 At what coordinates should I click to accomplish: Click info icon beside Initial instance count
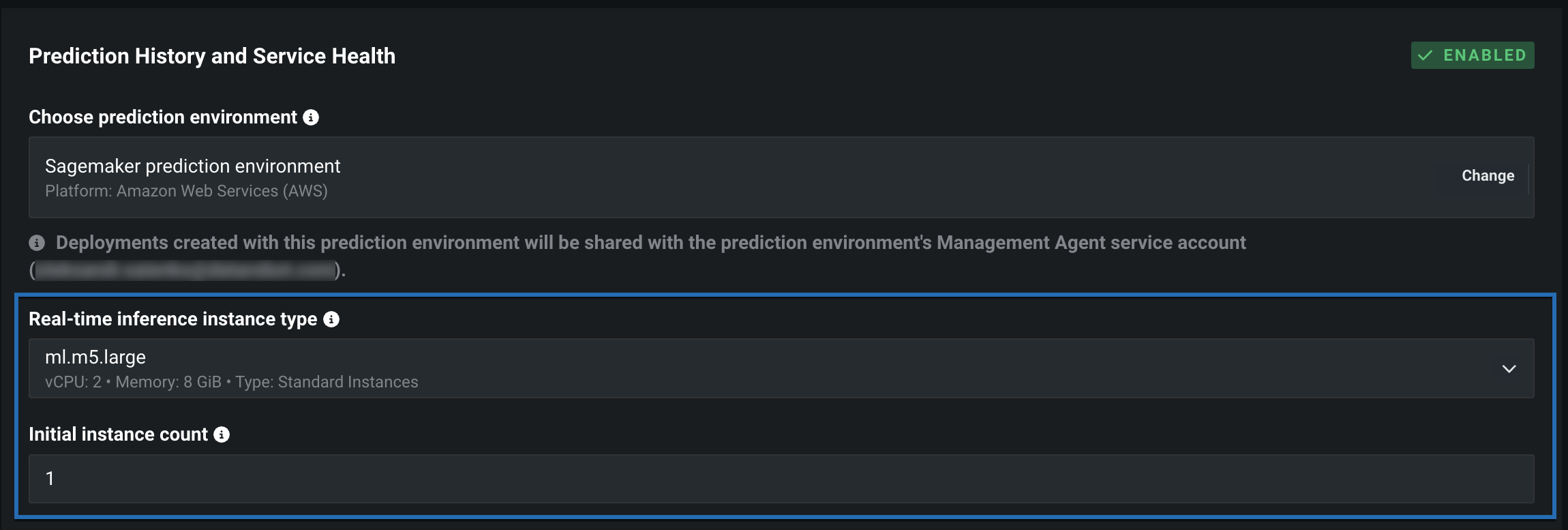[x=222, y=435]
